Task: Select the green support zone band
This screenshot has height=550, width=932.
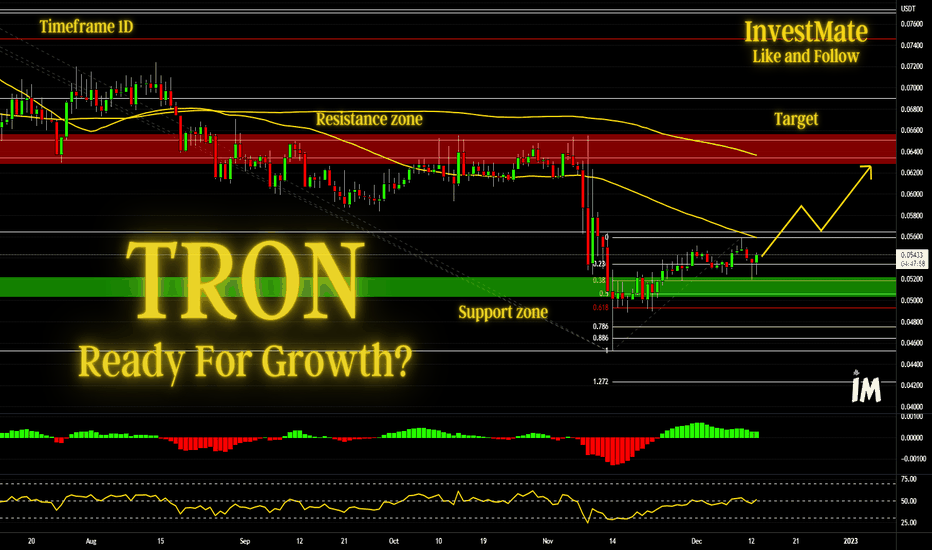Action: [x=448, y=287]
